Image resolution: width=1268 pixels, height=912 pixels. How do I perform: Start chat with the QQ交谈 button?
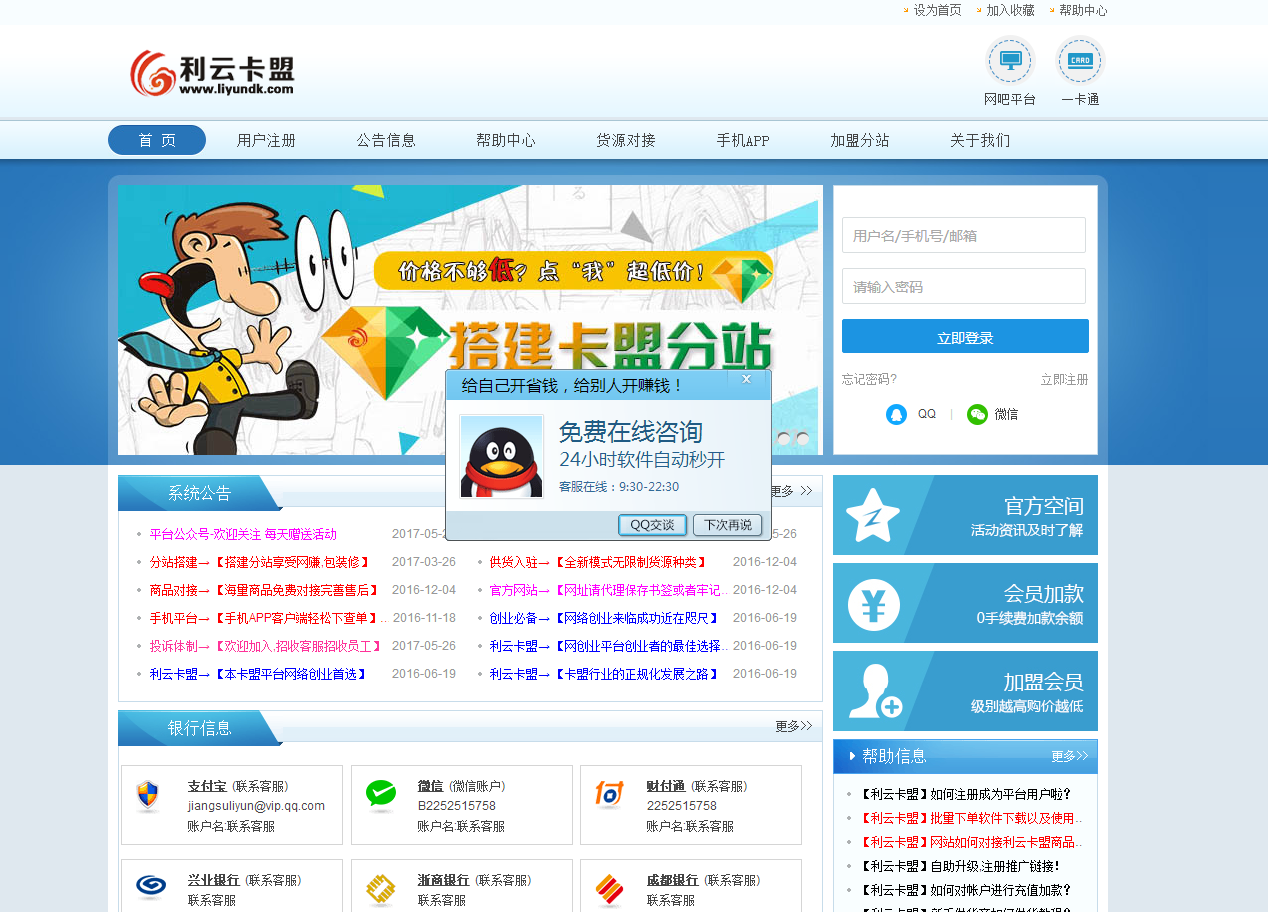652,525
